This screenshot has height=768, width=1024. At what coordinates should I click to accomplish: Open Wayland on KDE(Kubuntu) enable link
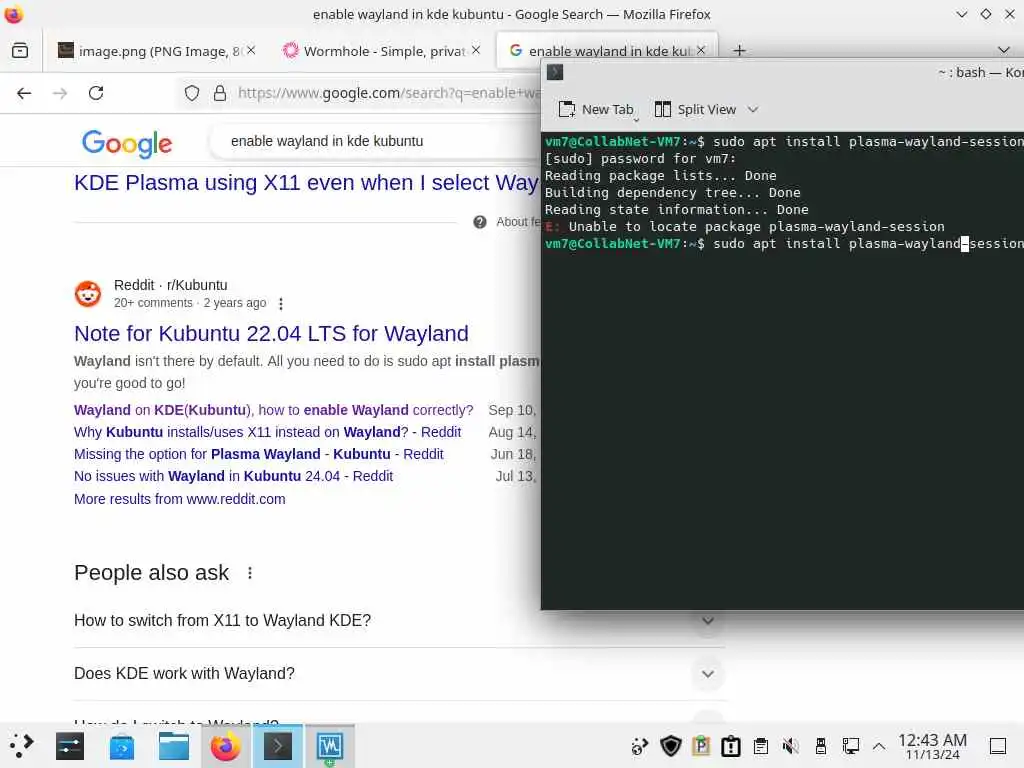point(273,410)
